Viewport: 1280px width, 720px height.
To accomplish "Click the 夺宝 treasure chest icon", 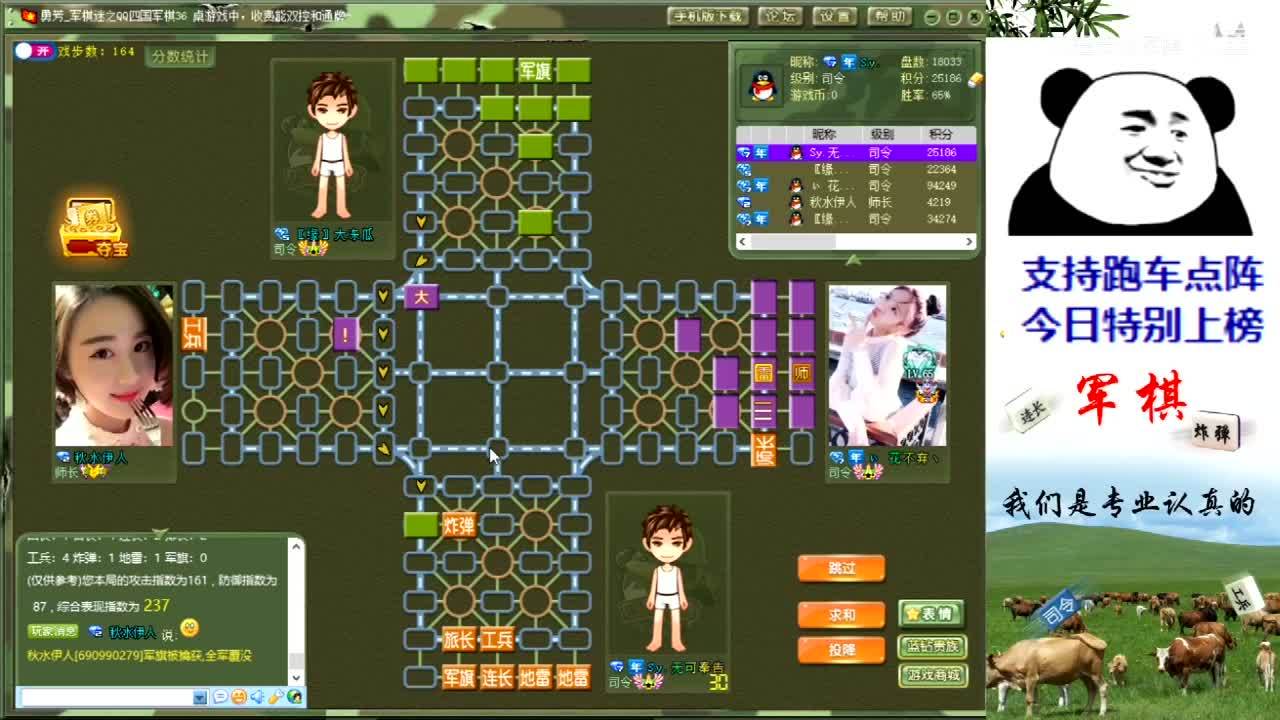I will tap(92, 227).
